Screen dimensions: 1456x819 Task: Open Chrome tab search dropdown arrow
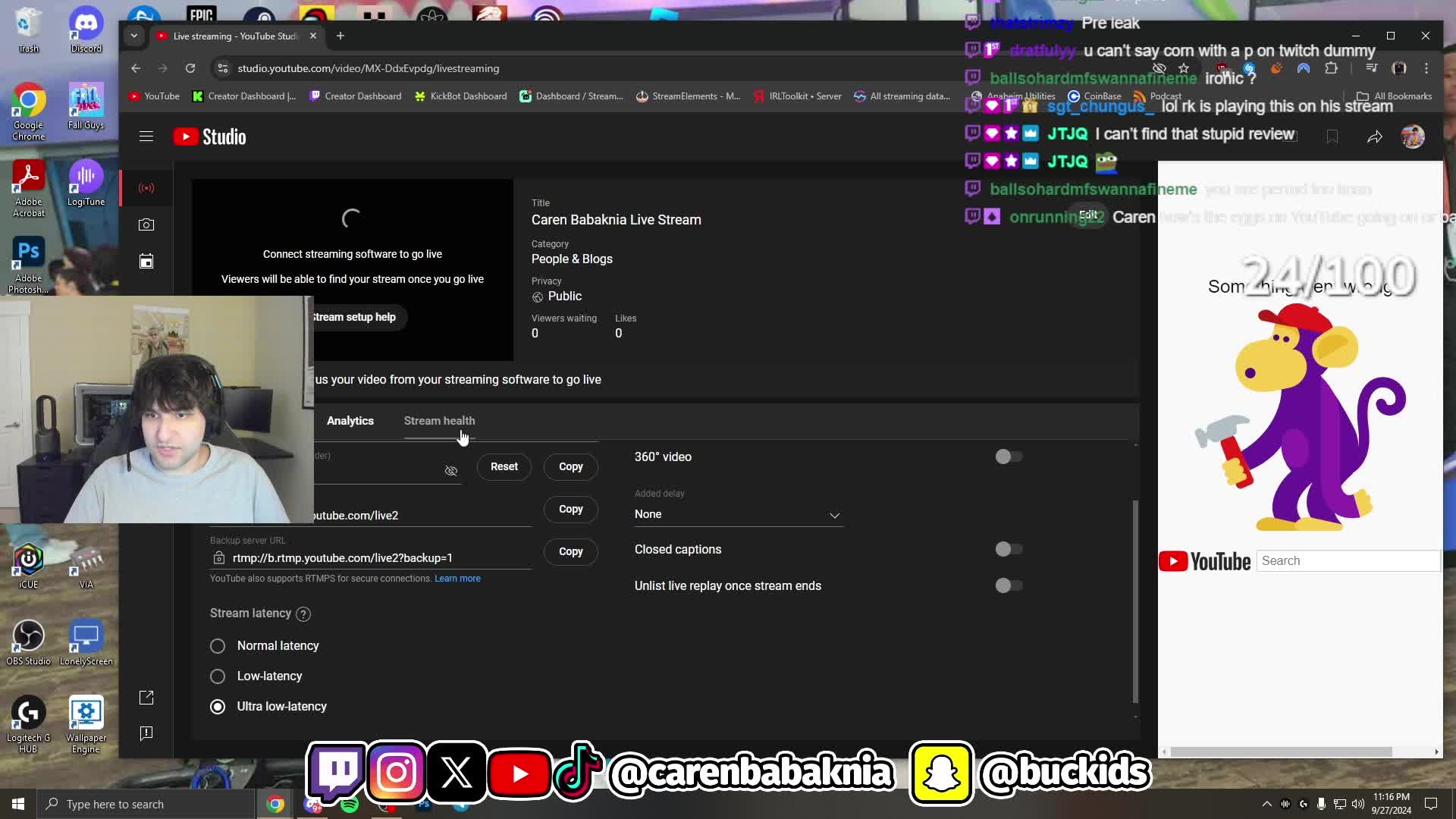coord(134,36)
